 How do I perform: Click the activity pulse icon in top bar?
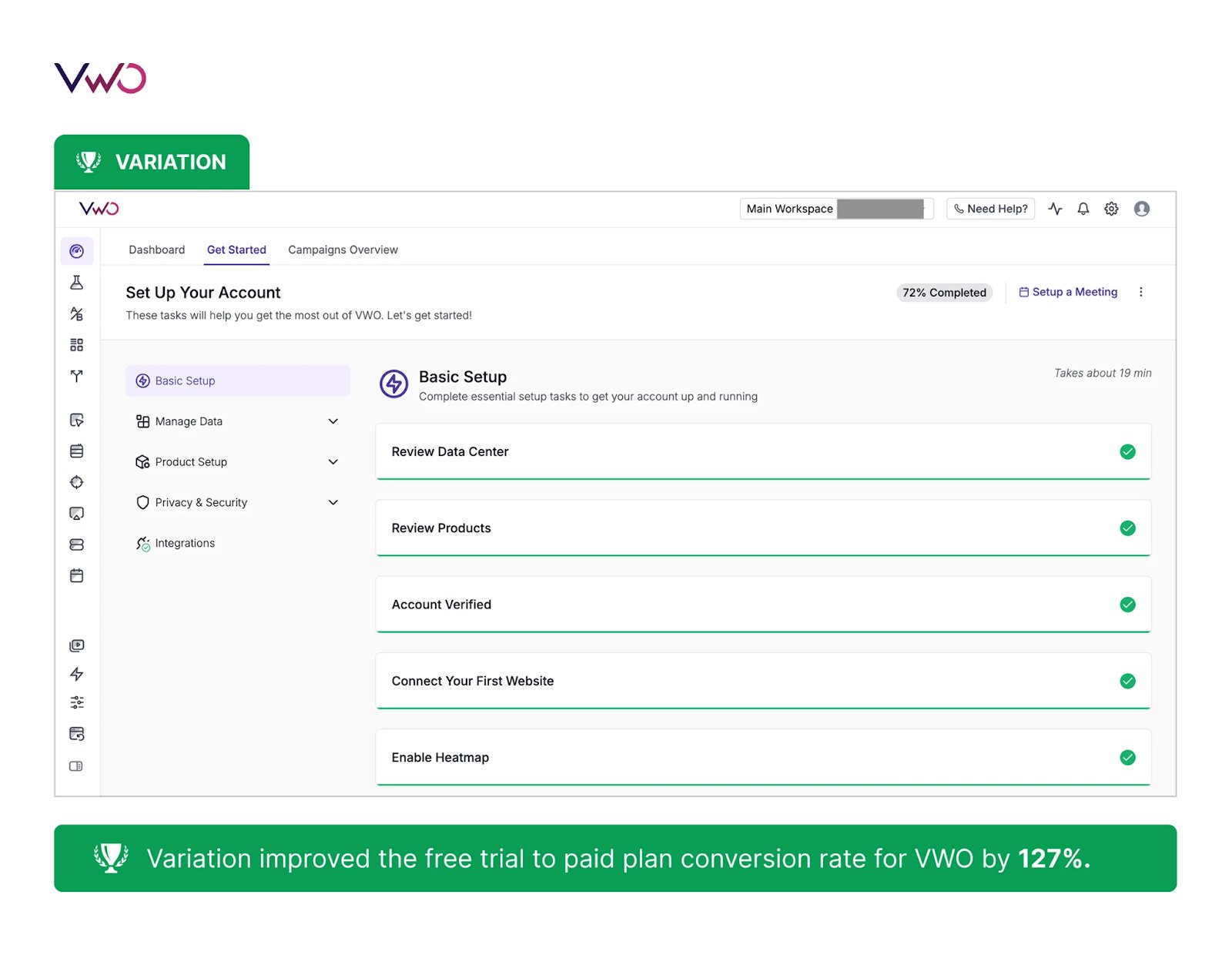[1055, 209]
